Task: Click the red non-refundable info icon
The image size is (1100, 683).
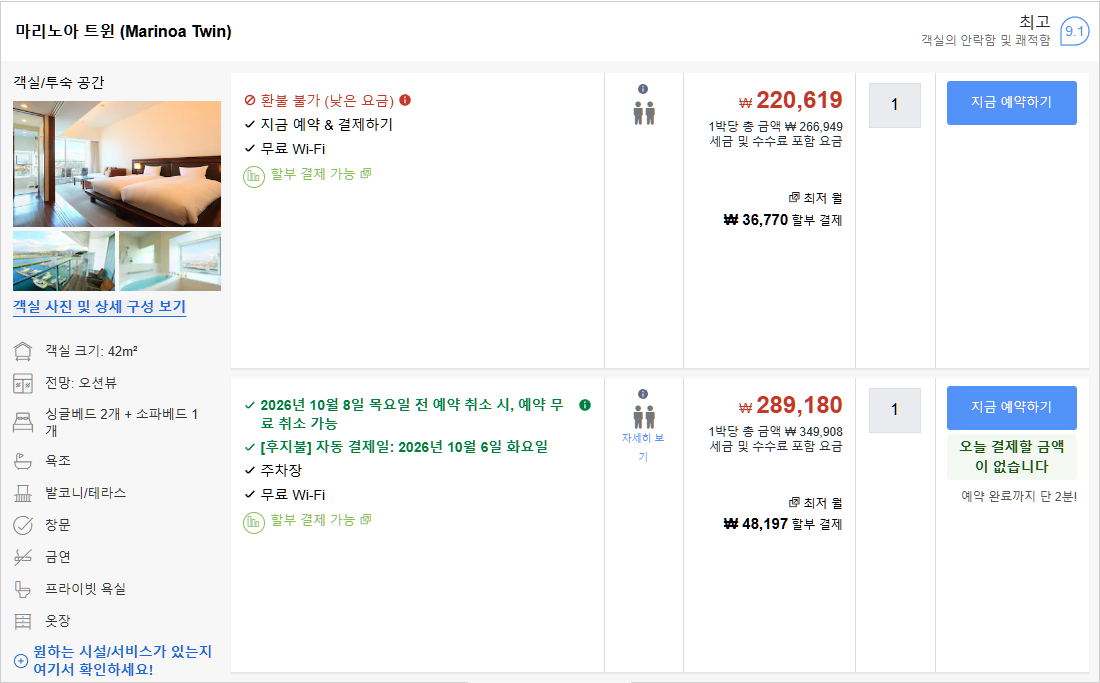Action: 405,100
